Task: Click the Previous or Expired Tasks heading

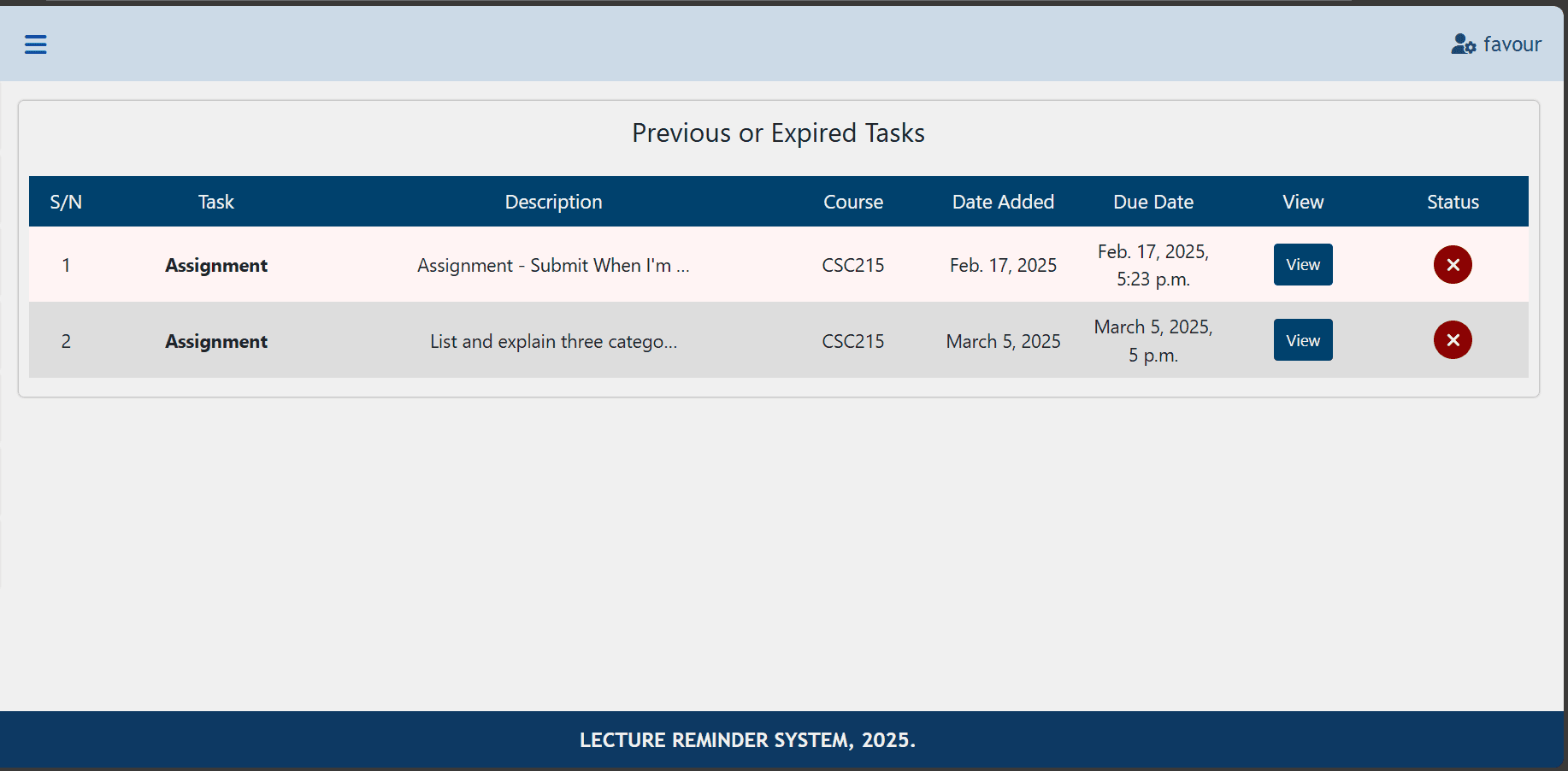Action: point(778,133)
